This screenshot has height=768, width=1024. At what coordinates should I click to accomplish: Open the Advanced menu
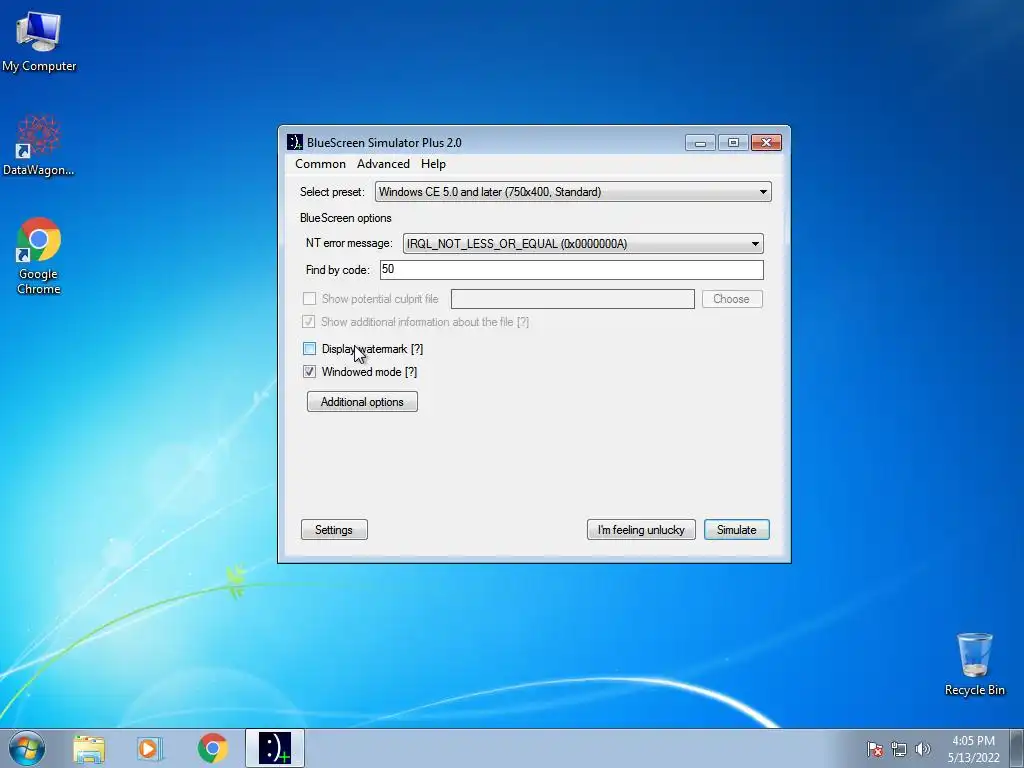tap(383, 164)
